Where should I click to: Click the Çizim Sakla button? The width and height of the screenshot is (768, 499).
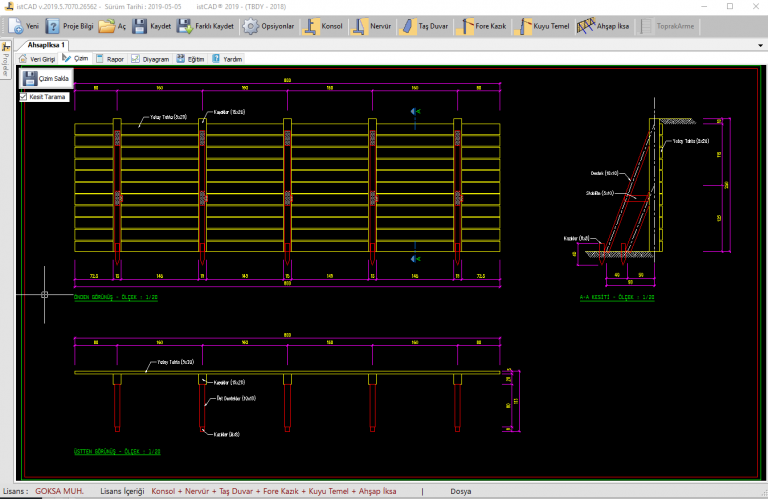45,78
